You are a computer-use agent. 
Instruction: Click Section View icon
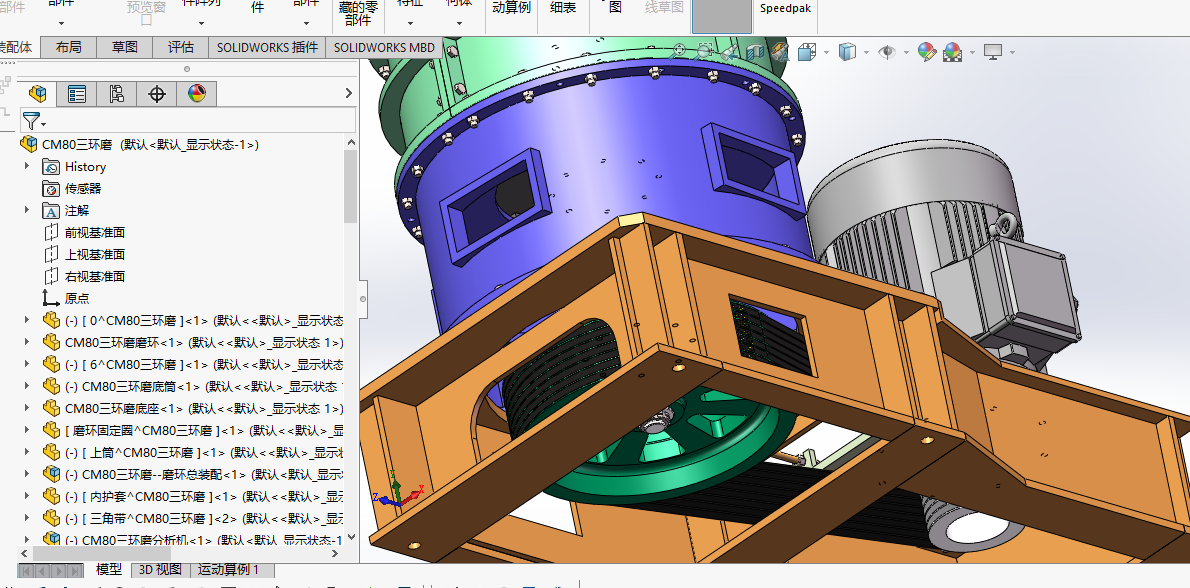pyautogui.click(x=754, y=52)
